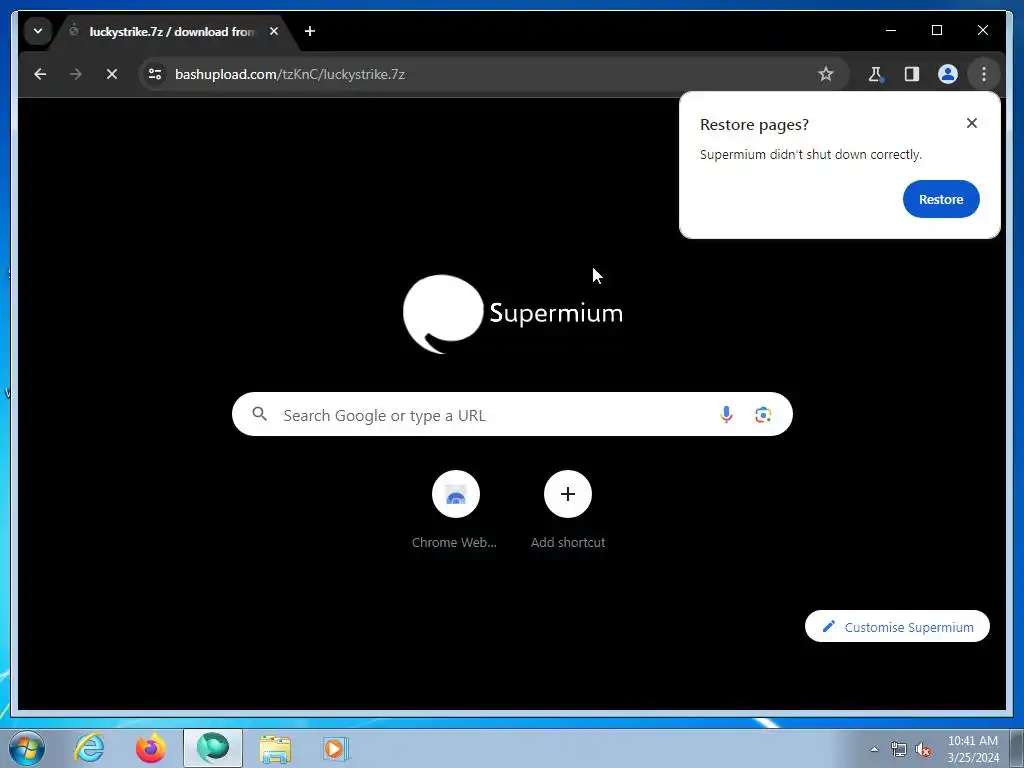Image resolution: width=1024 pixels, height=768 pixels.
Task: Start voice search with microphone icon
Action: click(726, 415)
